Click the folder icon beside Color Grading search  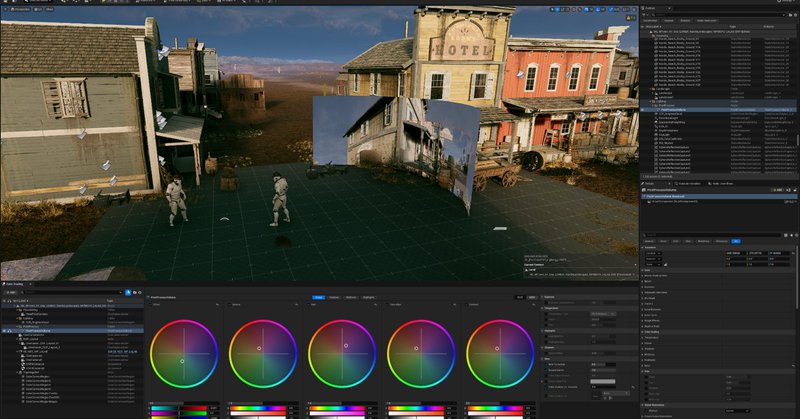pos(135,292)
